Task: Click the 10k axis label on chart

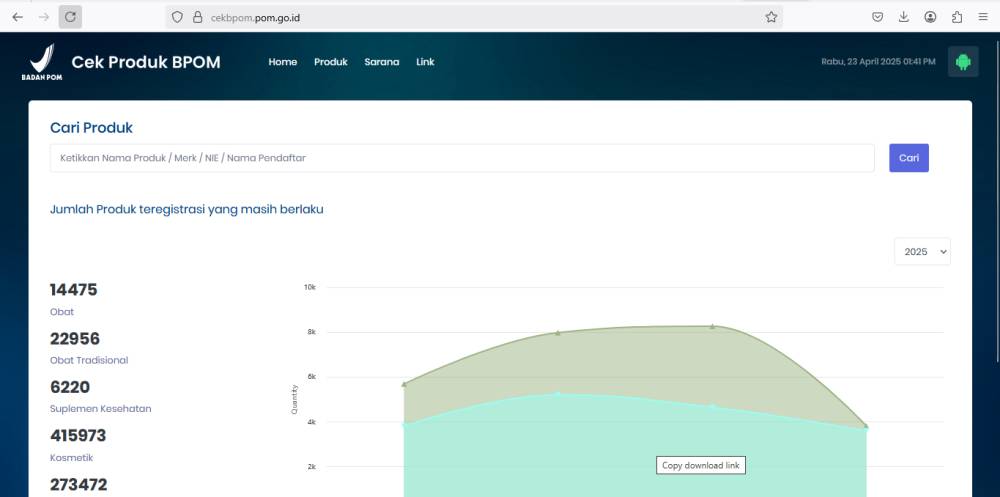Action: pyautogui.click(x=309, y=287)
